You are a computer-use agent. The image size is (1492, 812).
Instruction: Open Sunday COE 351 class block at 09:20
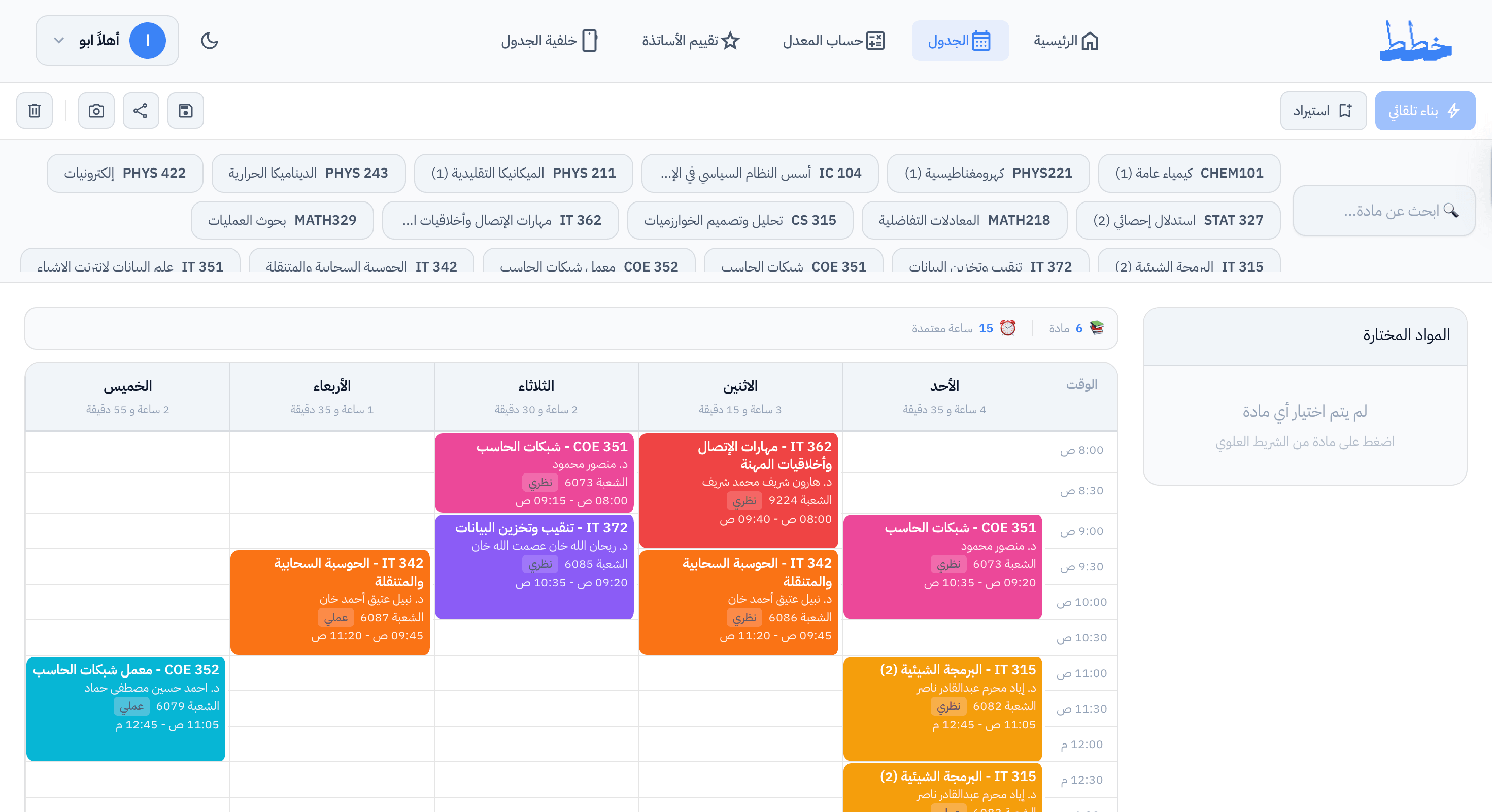click(942, 566)
